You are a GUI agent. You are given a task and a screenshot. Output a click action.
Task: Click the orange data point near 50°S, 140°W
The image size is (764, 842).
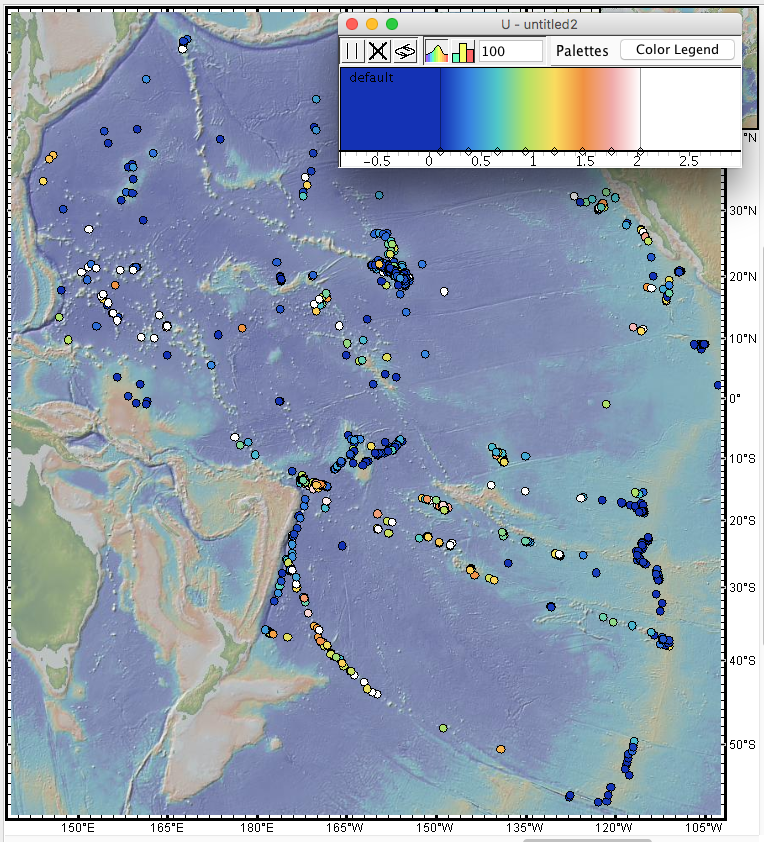point(500,749)
